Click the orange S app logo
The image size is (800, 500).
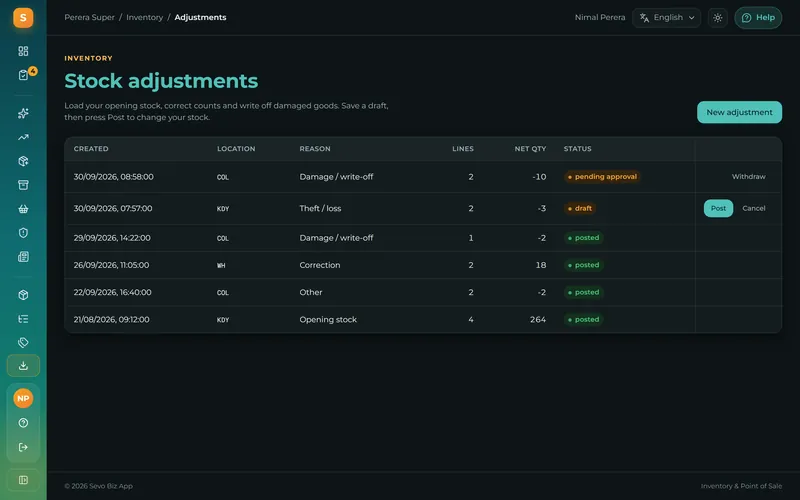coord(23,18)
